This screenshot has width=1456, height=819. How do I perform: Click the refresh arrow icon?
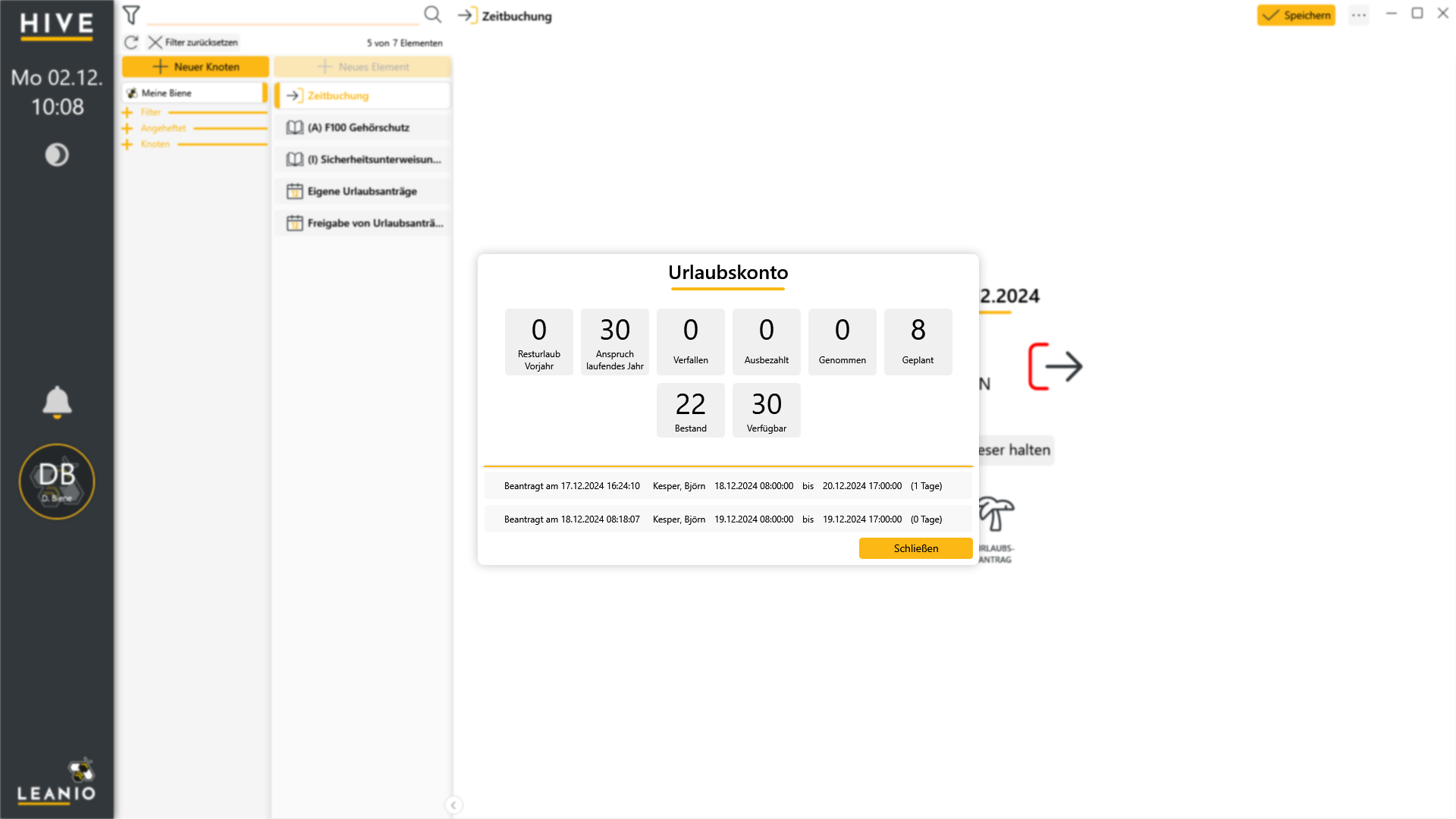coord(131,42)
